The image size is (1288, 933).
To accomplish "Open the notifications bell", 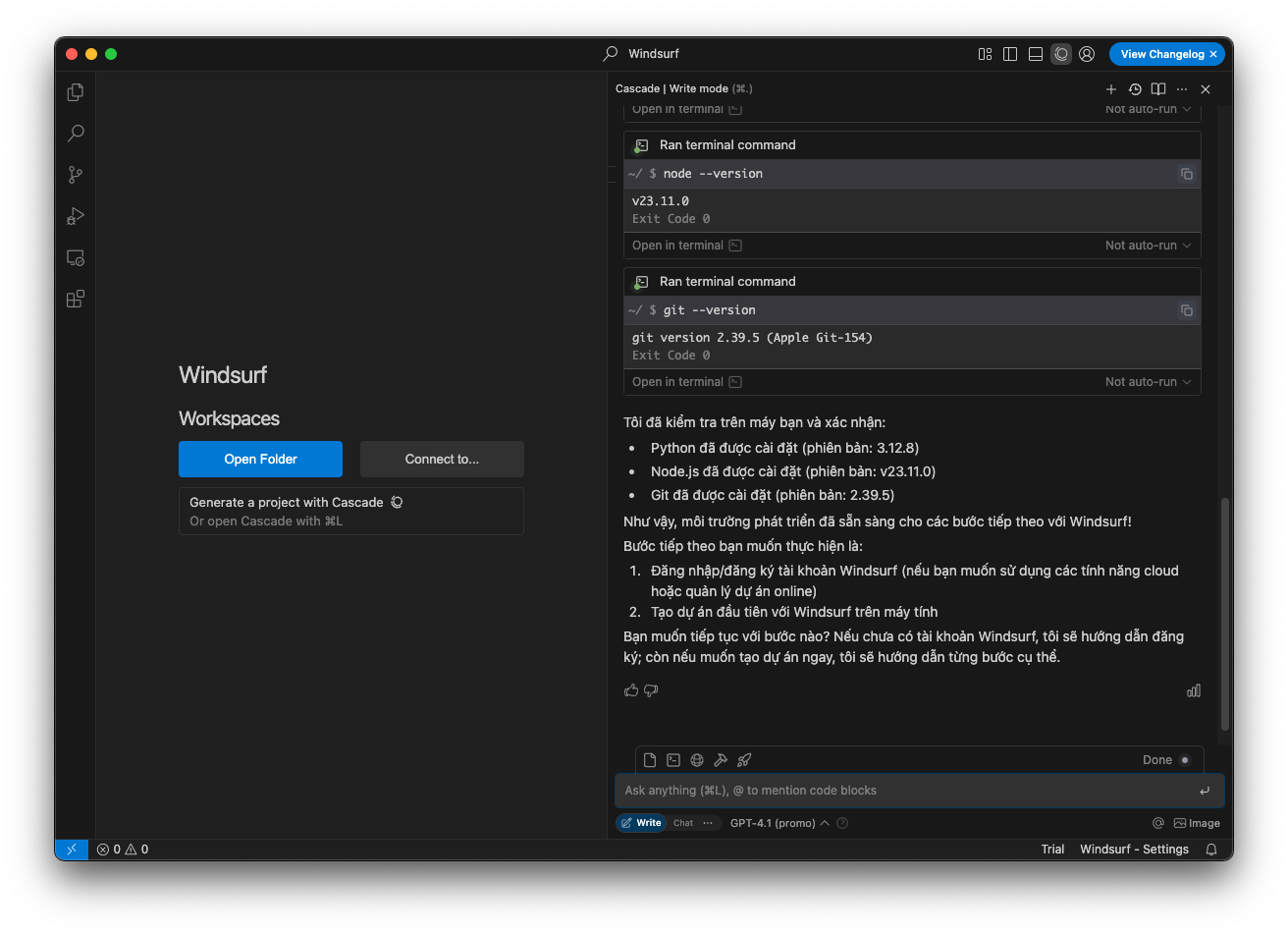I will coord(1211,850).
